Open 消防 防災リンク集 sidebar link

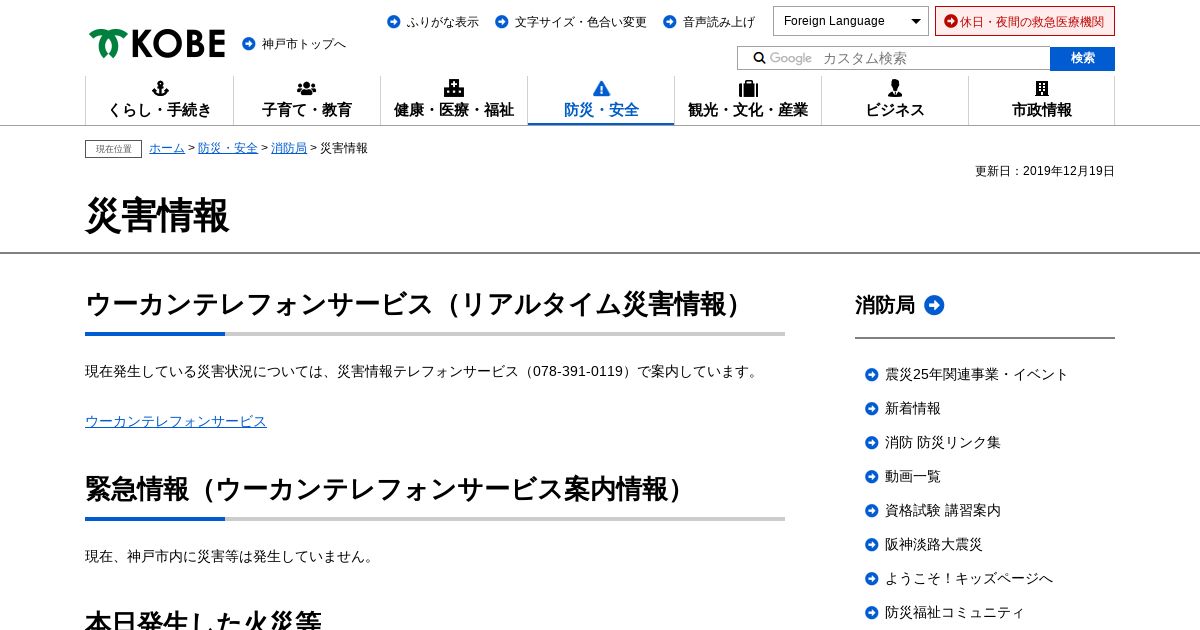[x=943, y=442]
